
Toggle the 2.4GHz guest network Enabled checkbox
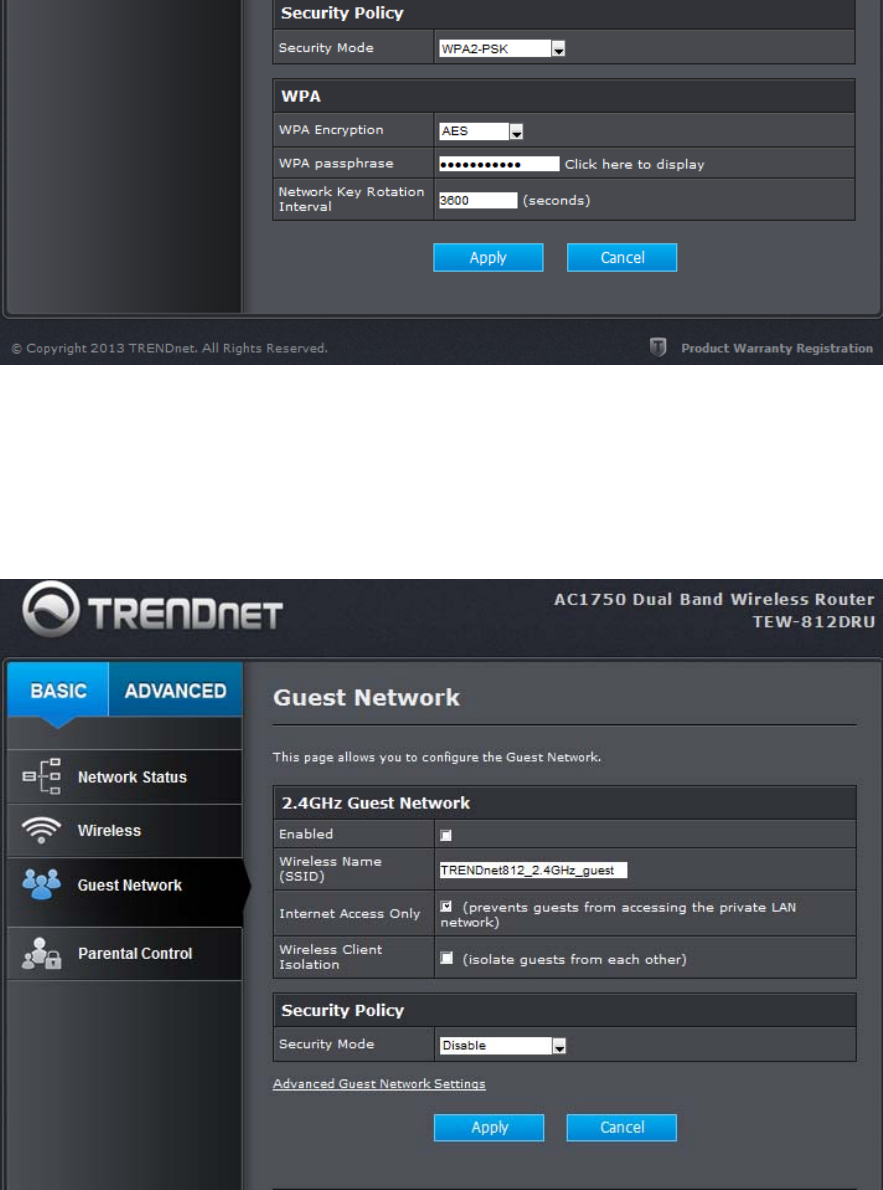pos(446,835)
